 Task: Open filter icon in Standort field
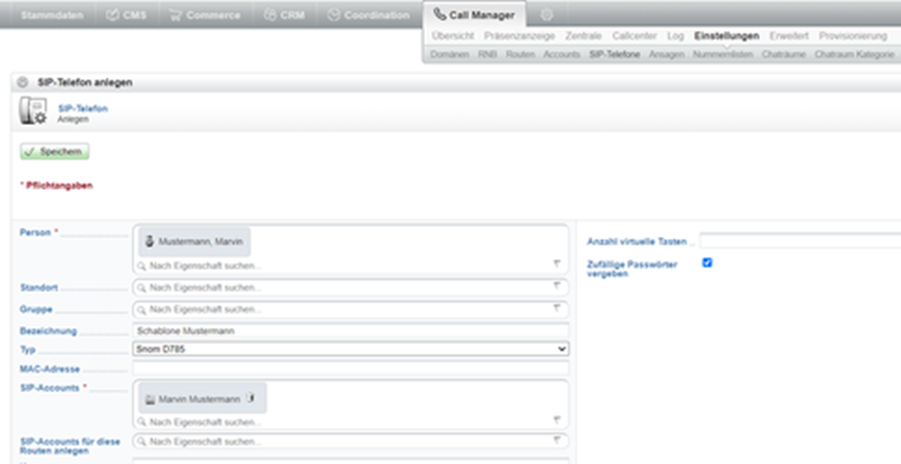(556, 286)
